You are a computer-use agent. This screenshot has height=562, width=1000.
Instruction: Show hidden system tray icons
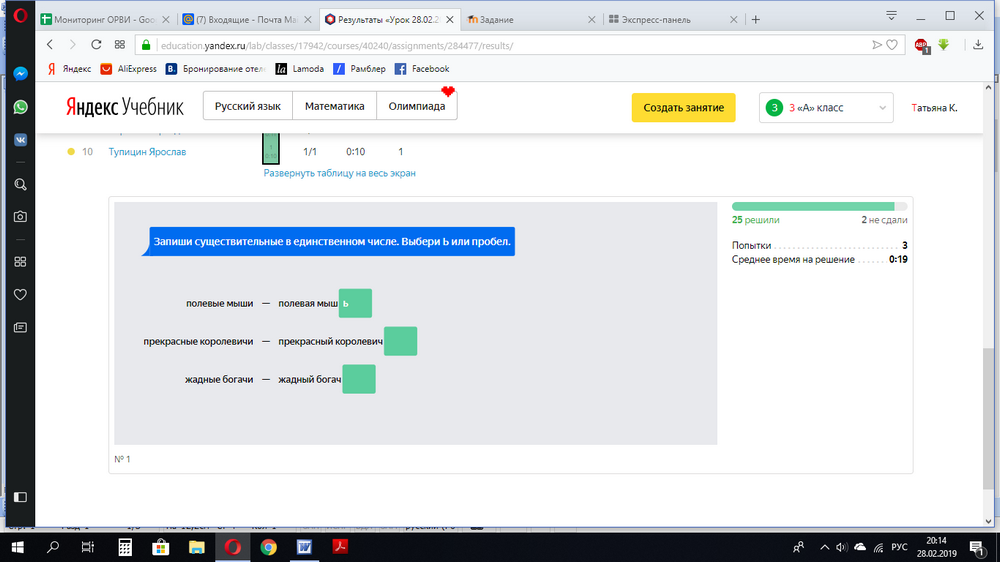click(x=823, y=547)
